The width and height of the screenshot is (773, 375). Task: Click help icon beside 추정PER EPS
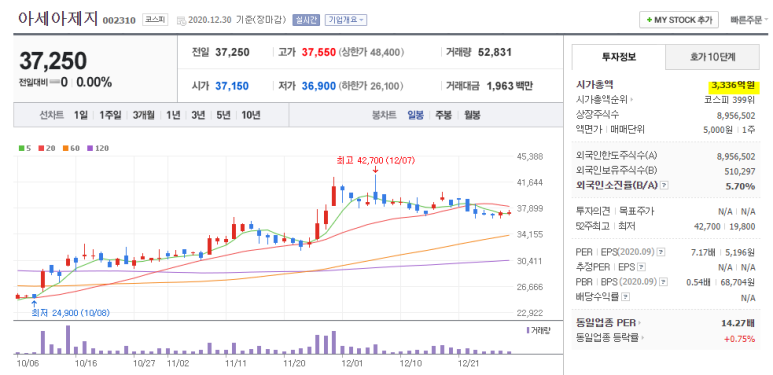[641, 267]
